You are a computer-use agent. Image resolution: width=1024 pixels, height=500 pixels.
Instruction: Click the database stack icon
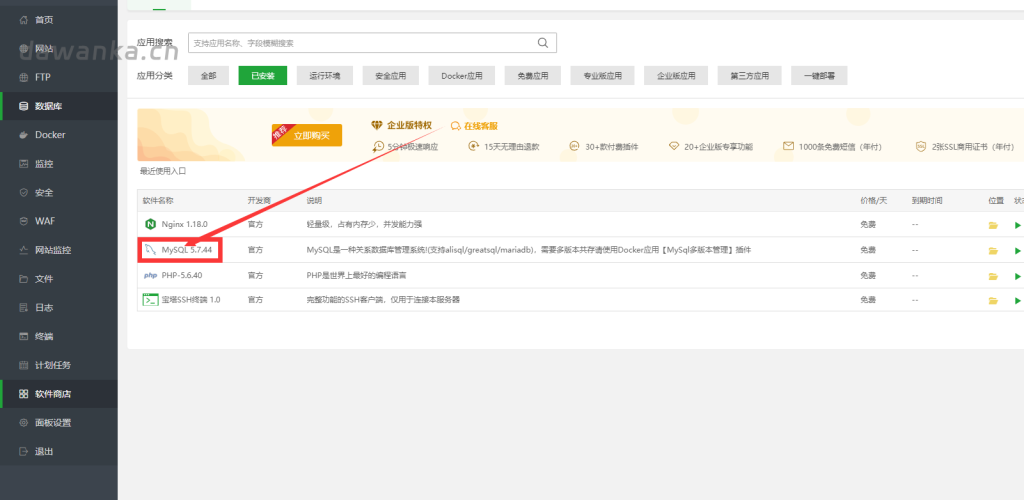pos(24,106)
